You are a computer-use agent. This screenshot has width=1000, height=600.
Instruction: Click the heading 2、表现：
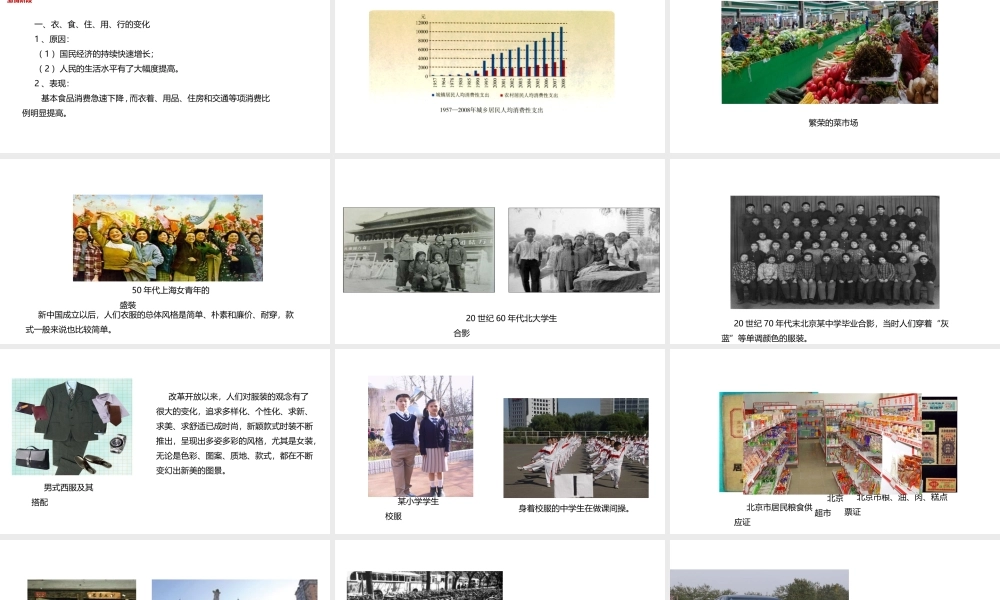point(52,84)
